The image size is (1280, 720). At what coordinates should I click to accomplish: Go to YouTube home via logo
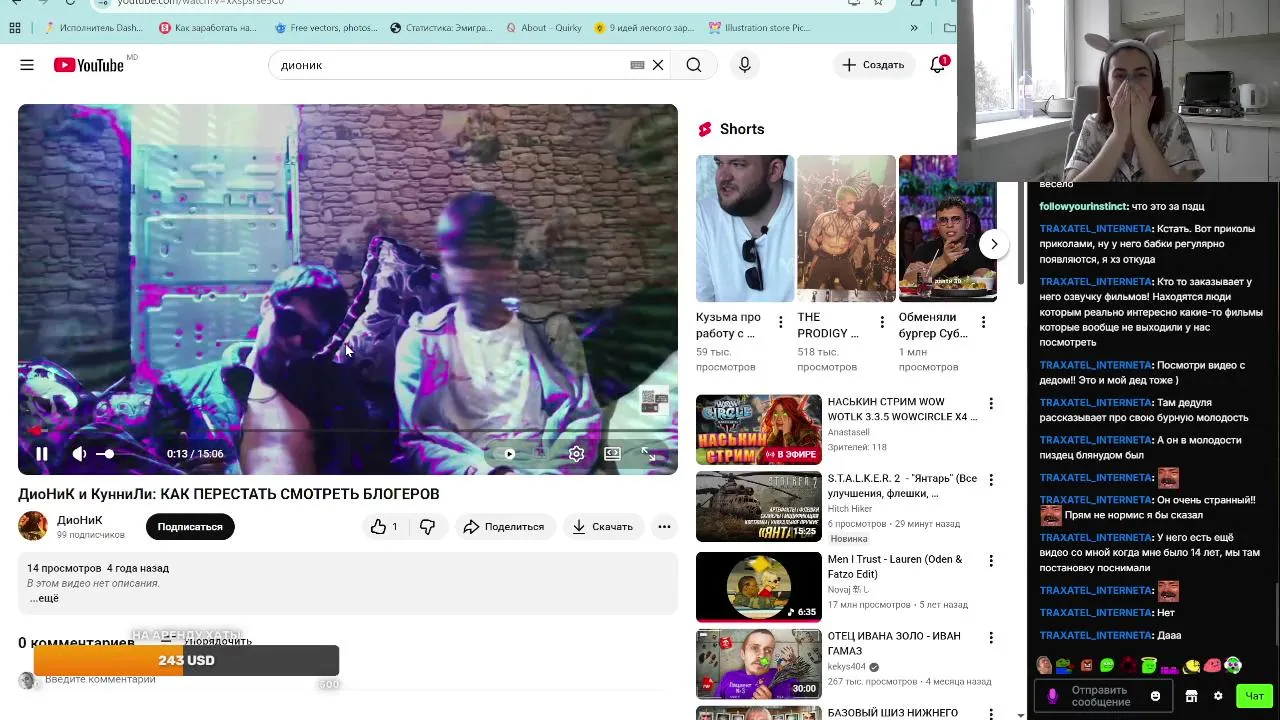[x=89, y=65]
